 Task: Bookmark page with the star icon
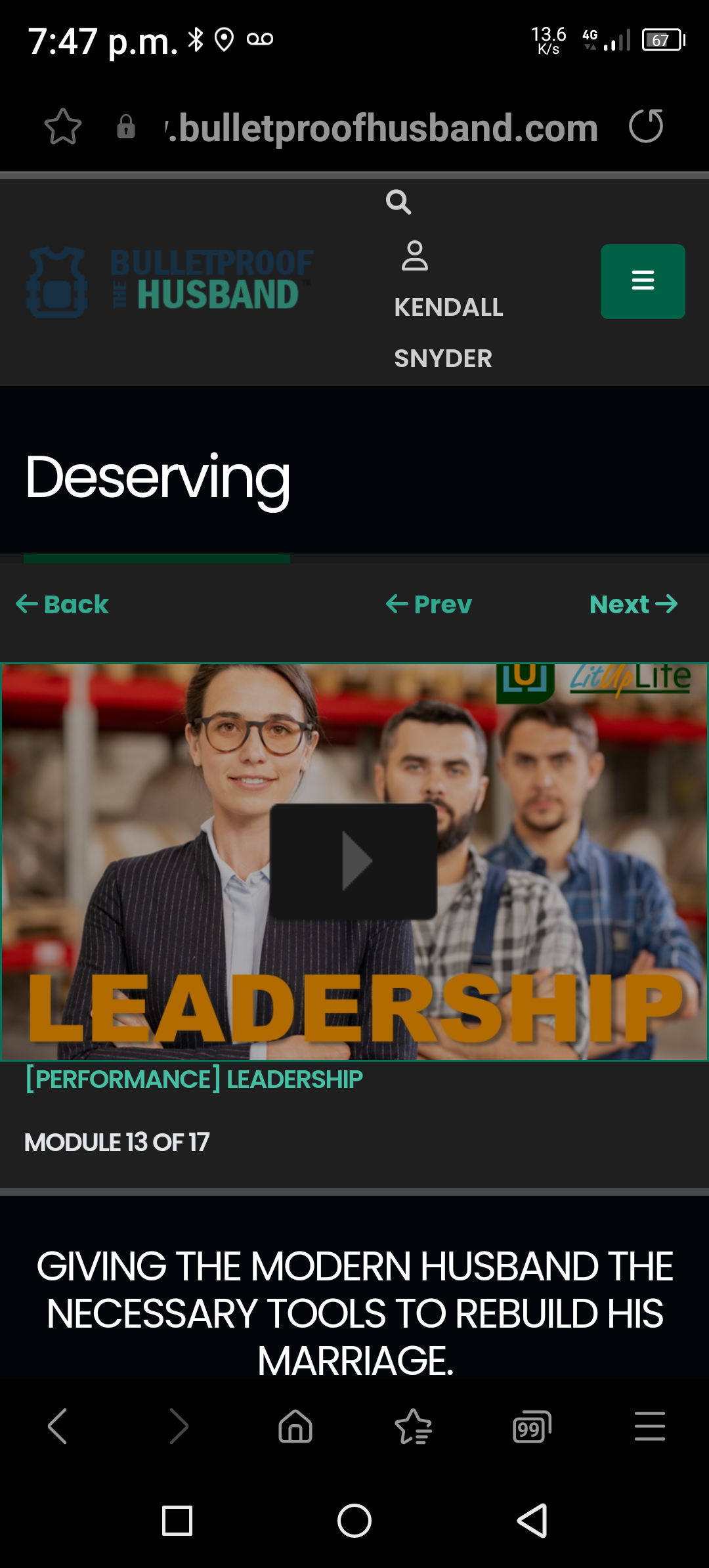pyautogui.click(x=63, y=126)
